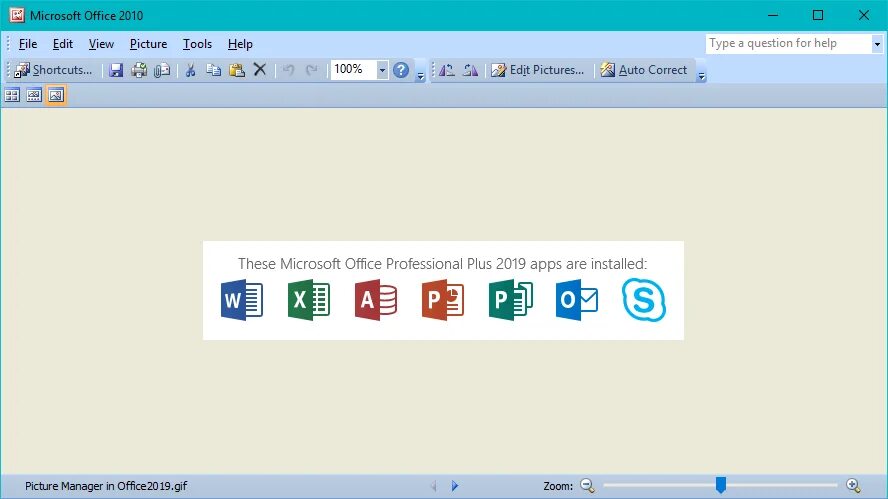Viewport: 888px width, 499px height.
Task: Go to the previous picture arrow
Action: 434,486
